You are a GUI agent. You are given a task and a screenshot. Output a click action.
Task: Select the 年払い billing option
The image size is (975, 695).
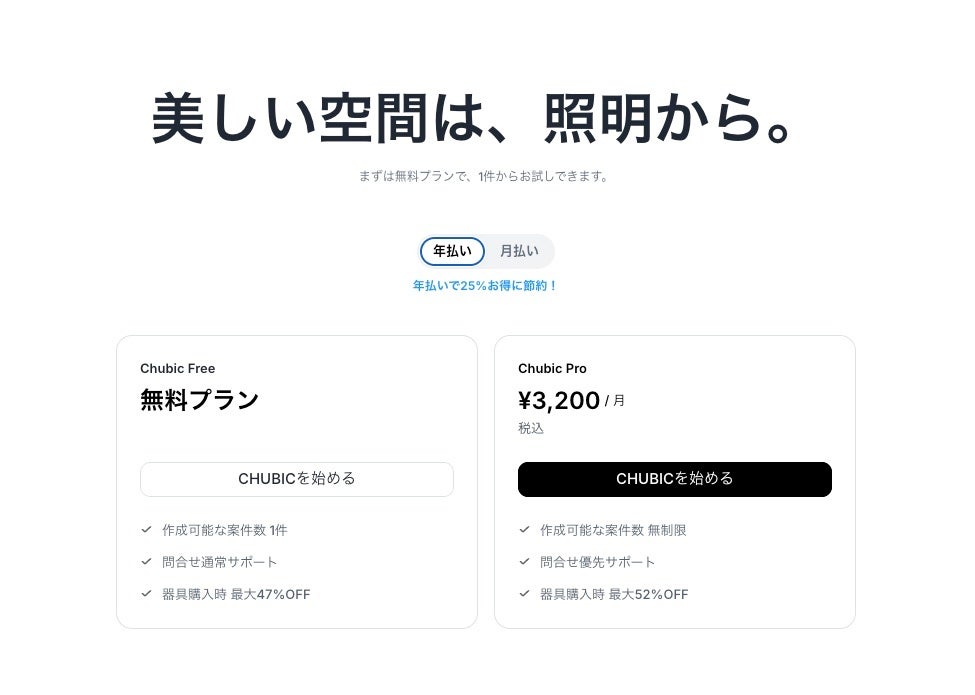point(452,251)
